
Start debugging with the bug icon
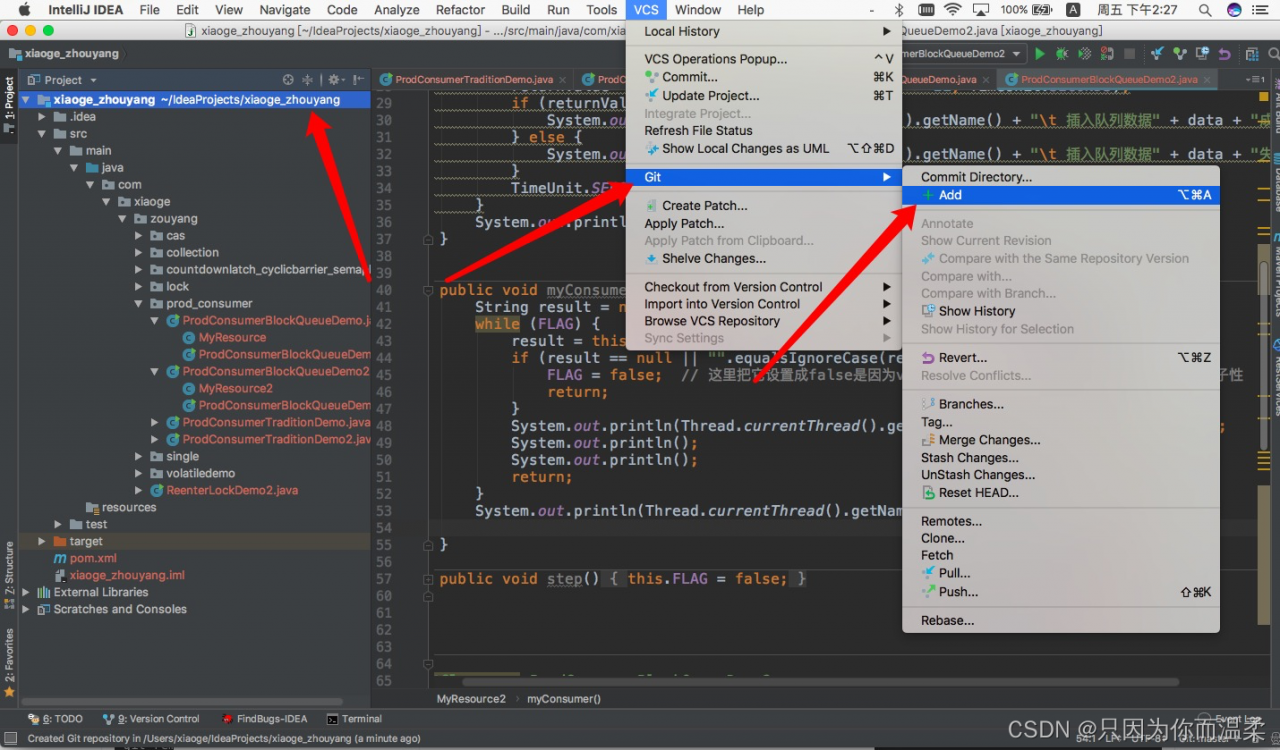[x=1062, y=54]
